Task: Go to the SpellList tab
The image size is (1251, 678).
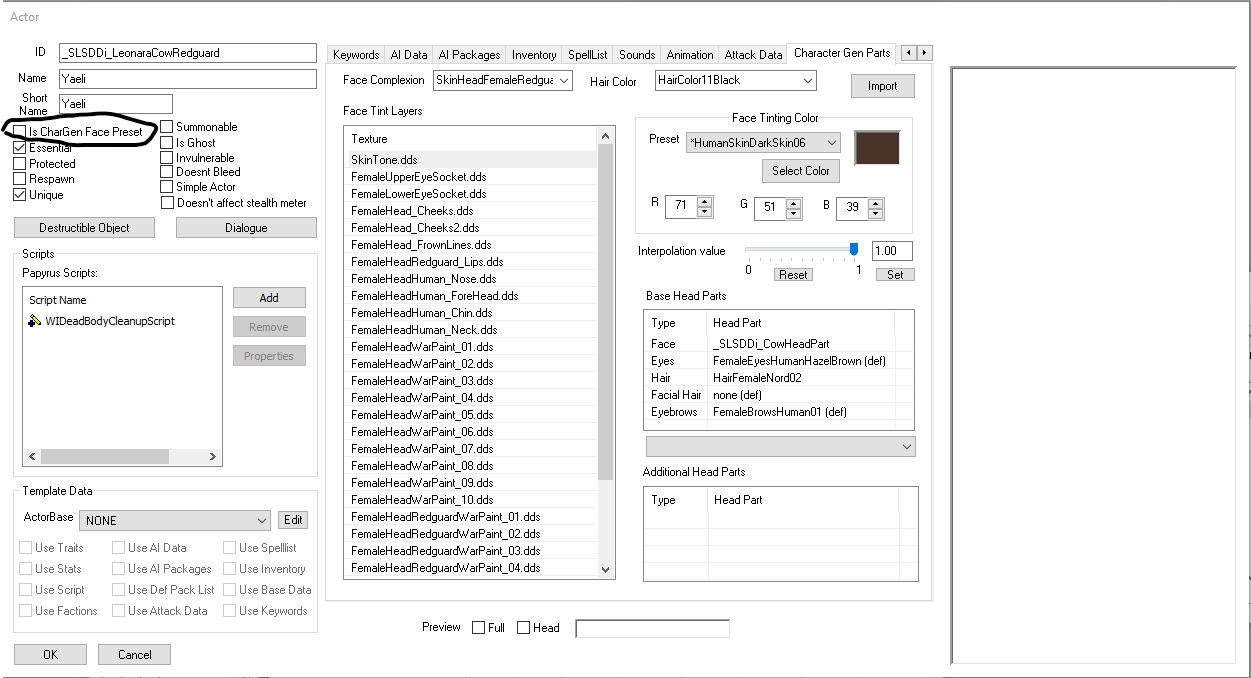Action: coord(588,55)
